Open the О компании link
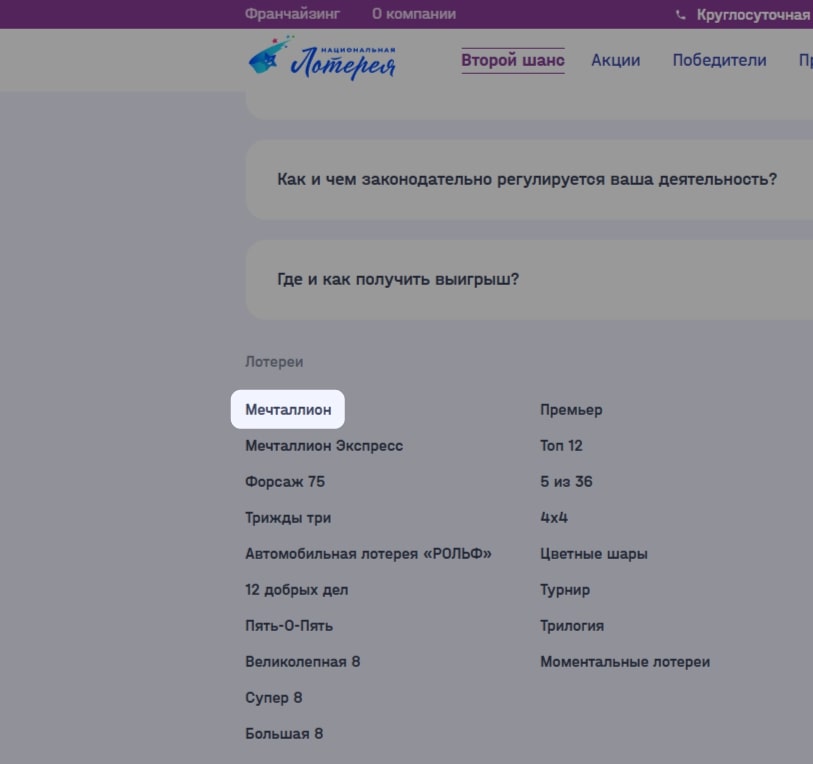The image size is (813, 764). point(414,14)
